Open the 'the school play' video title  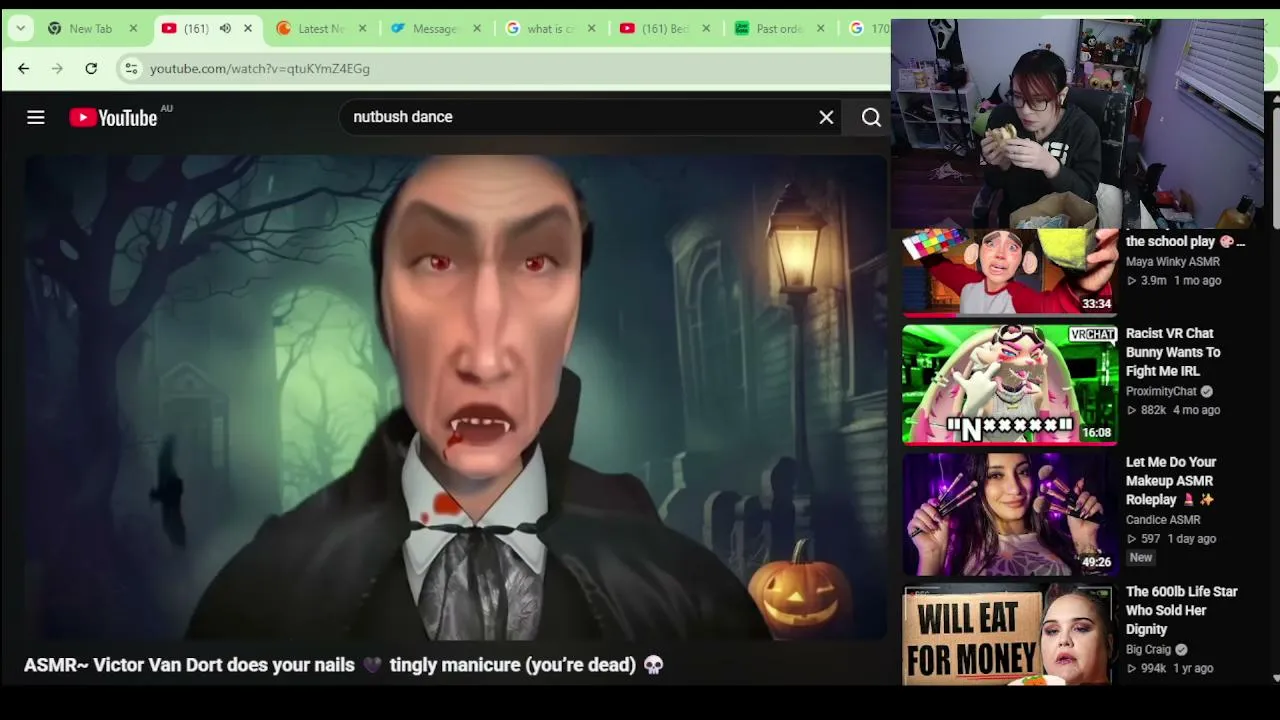tap(1185, 241)
